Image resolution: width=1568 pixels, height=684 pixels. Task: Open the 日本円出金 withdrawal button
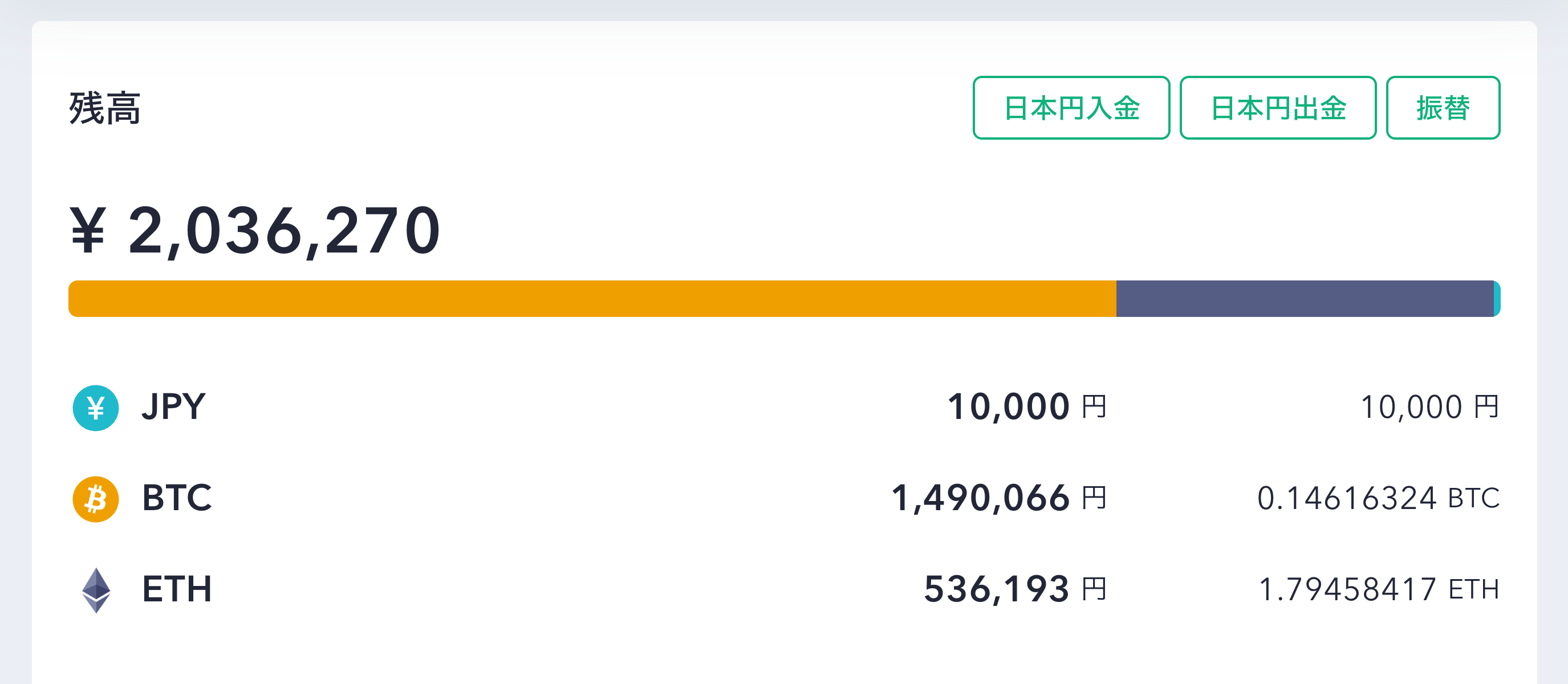coord(1278,108)
